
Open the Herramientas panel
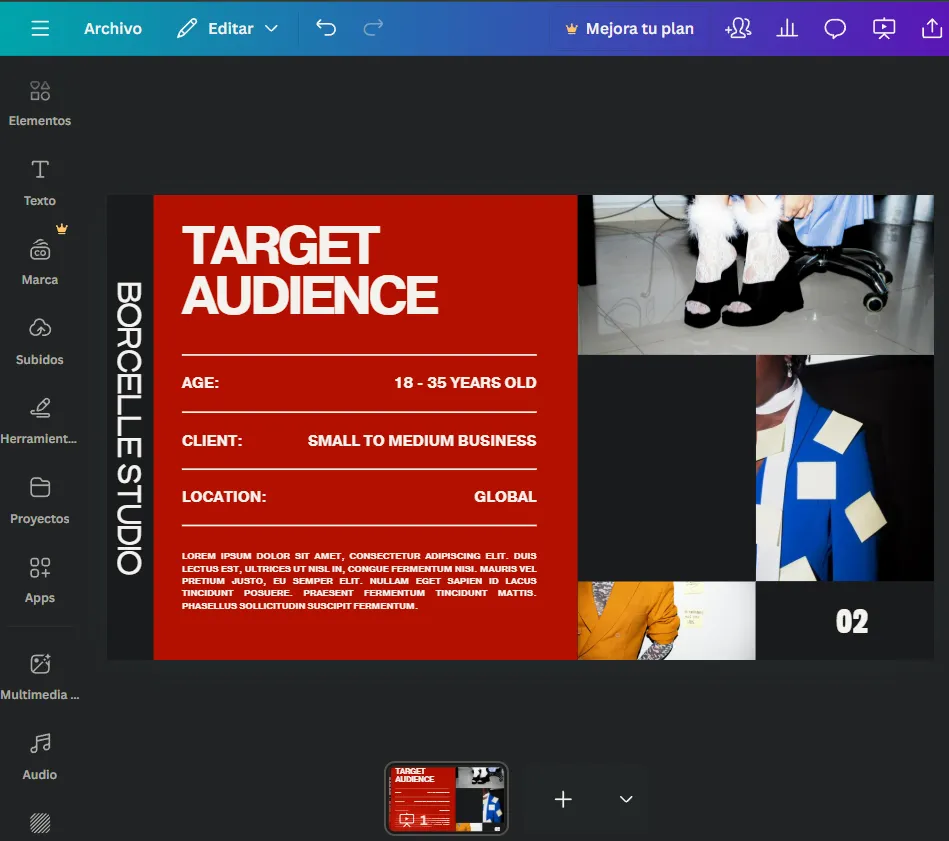(x=39, y=420)
